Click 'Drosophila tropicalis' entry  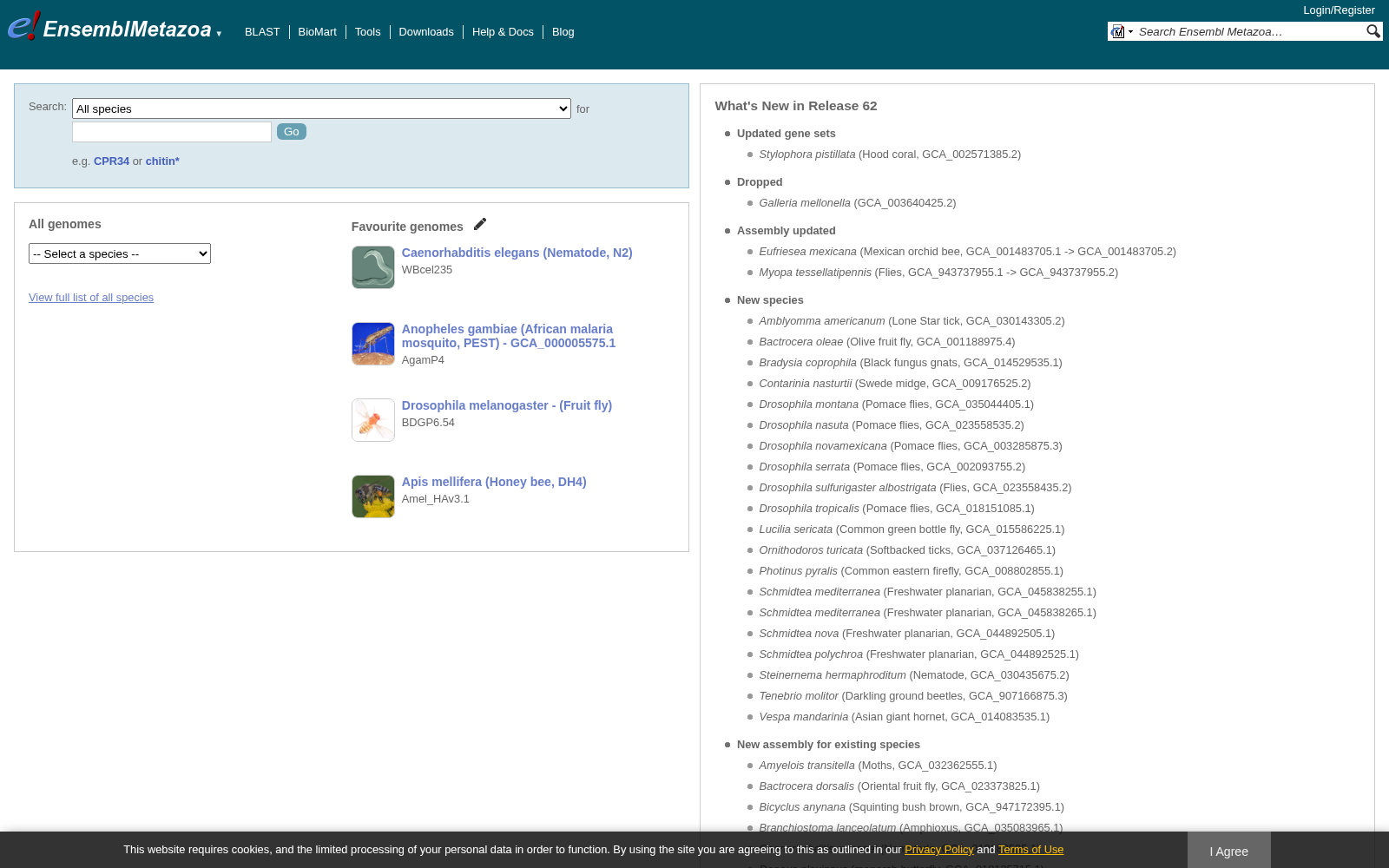(x=897, y=509)
